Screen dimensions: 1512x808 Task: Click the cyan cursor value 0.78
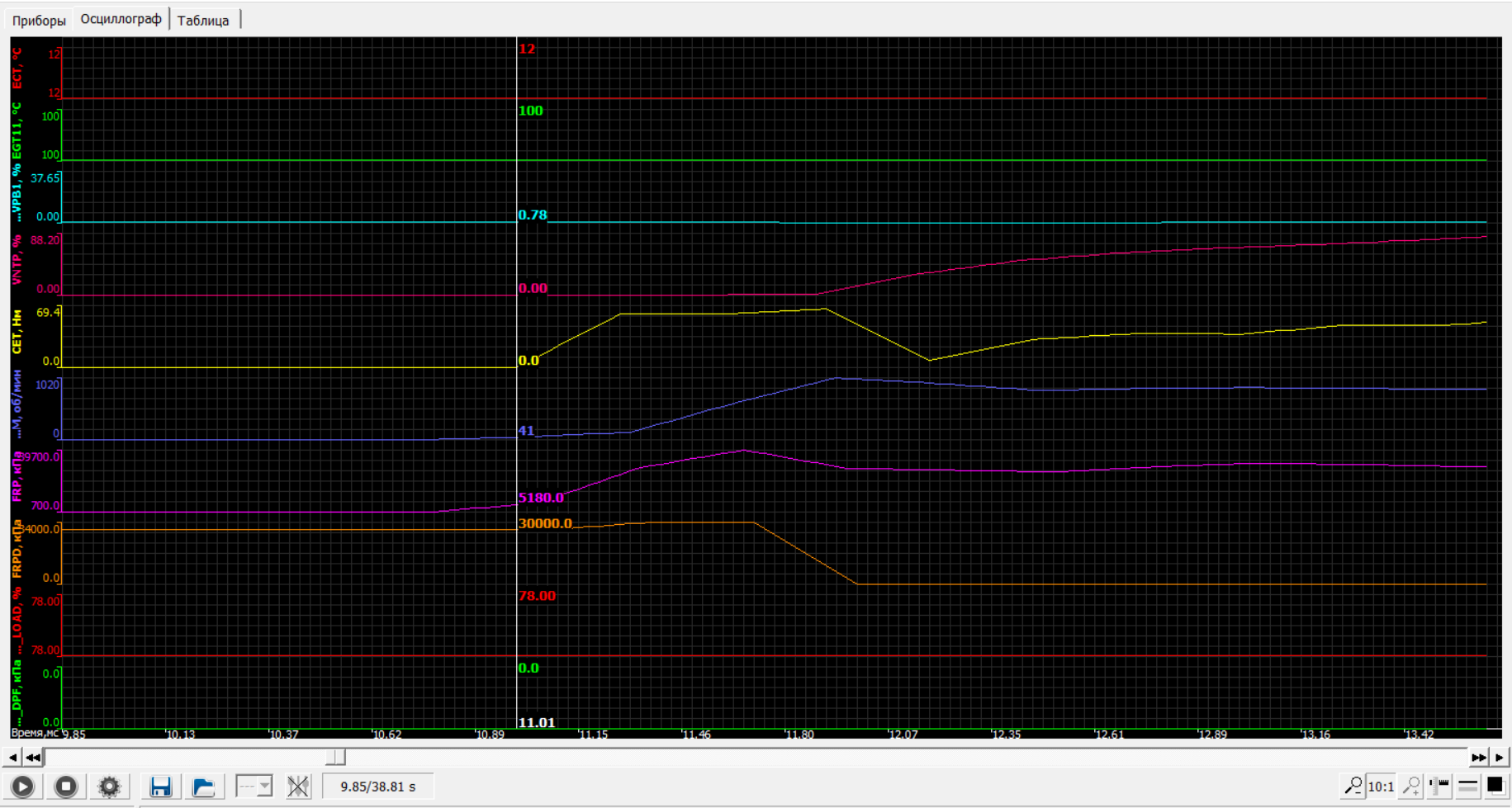tap(533, 215)
